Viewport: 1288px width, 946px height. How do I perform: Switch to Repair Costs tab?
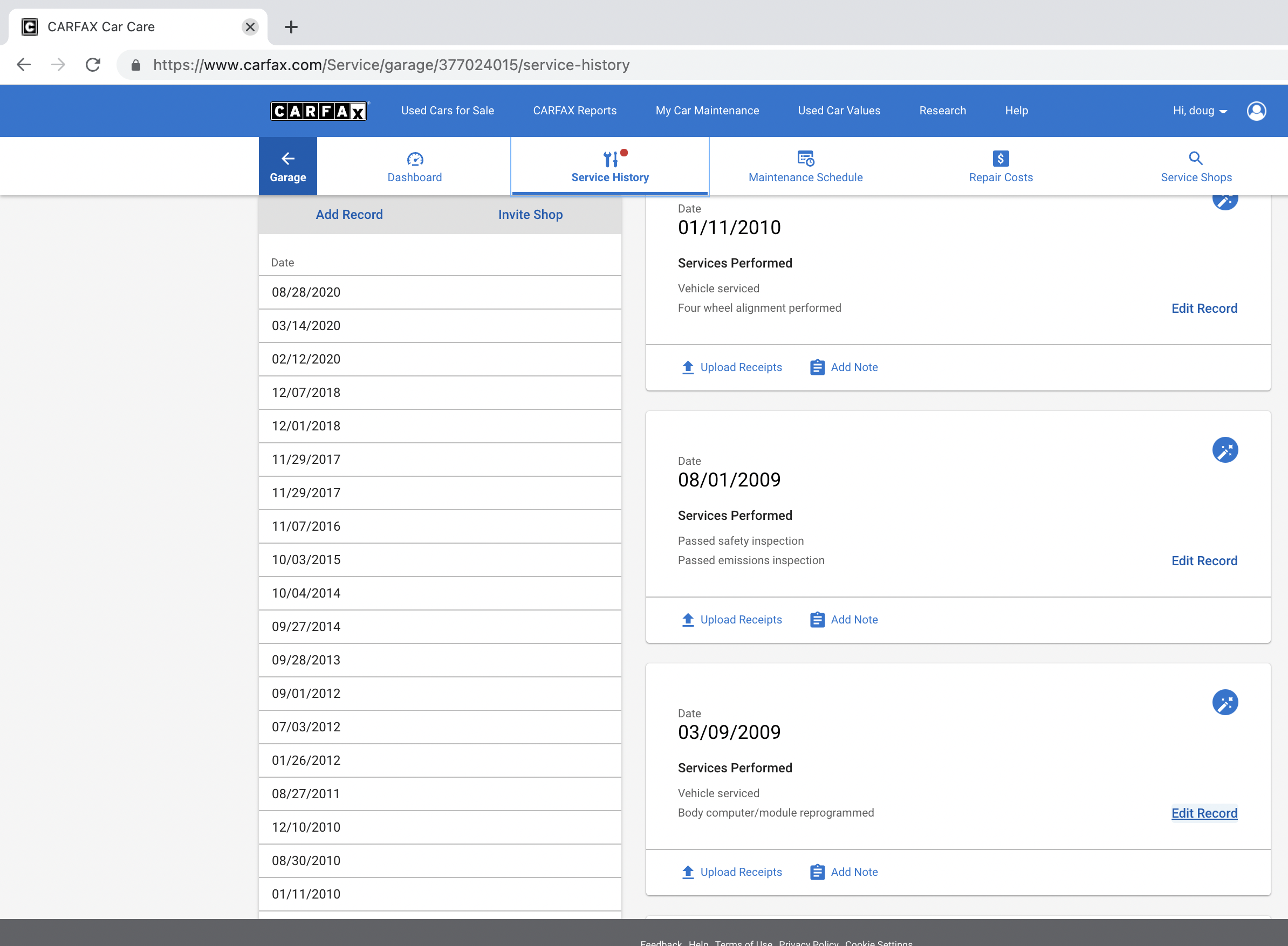click(x=1001, y=167)
